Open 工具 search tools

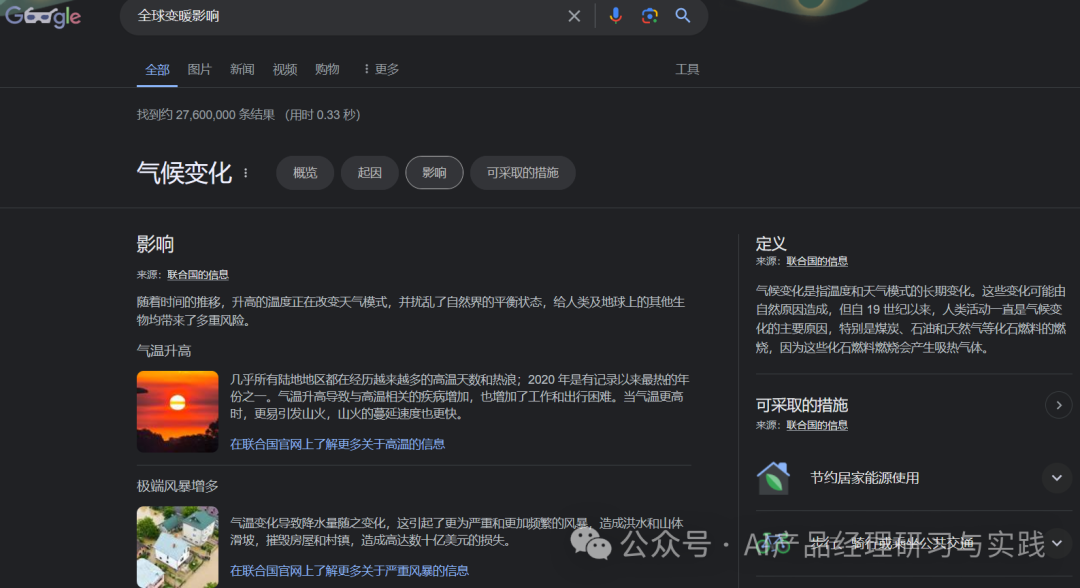(x=687, y=69)
